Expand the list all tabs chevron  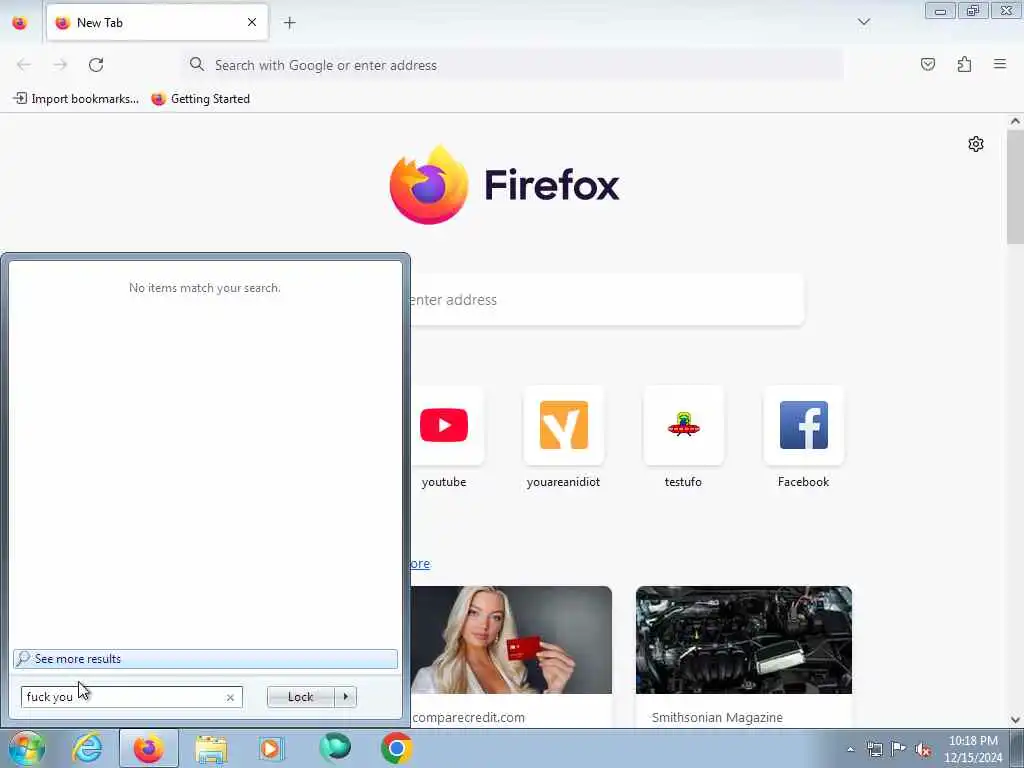(x=863, y=22)
